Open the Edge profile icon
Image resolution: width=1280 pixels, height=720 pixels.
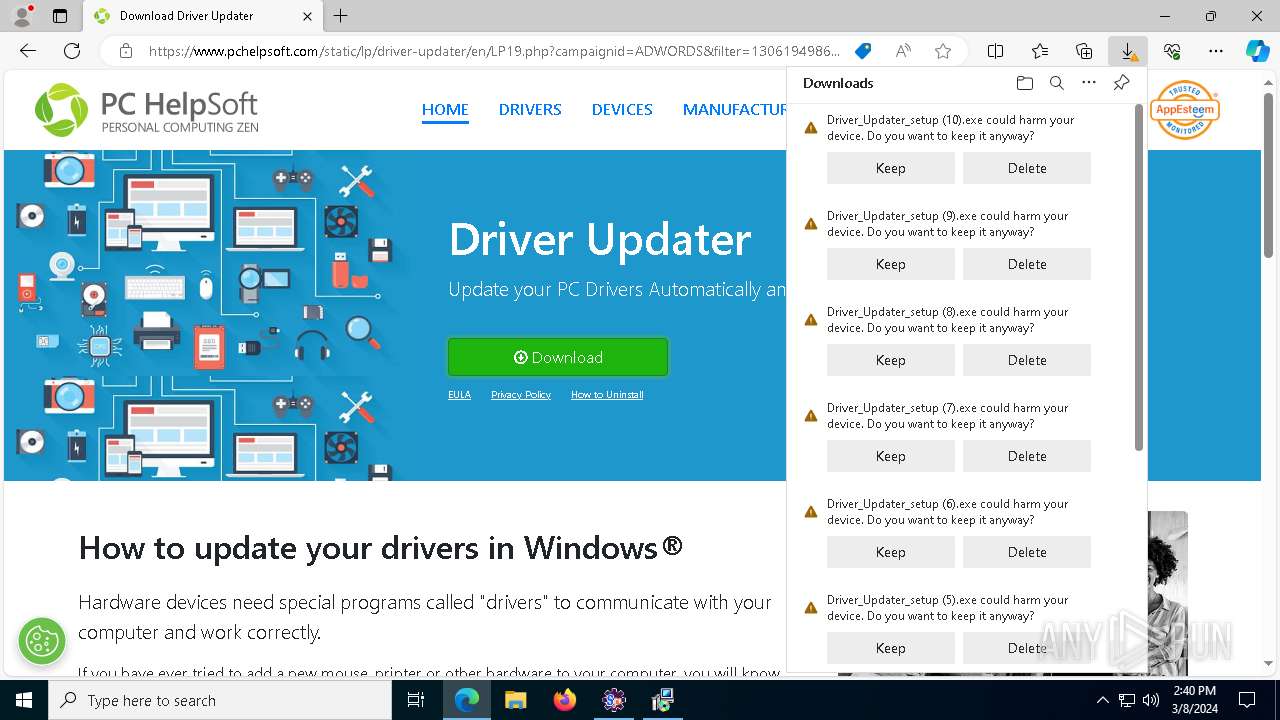click(21, 16)
